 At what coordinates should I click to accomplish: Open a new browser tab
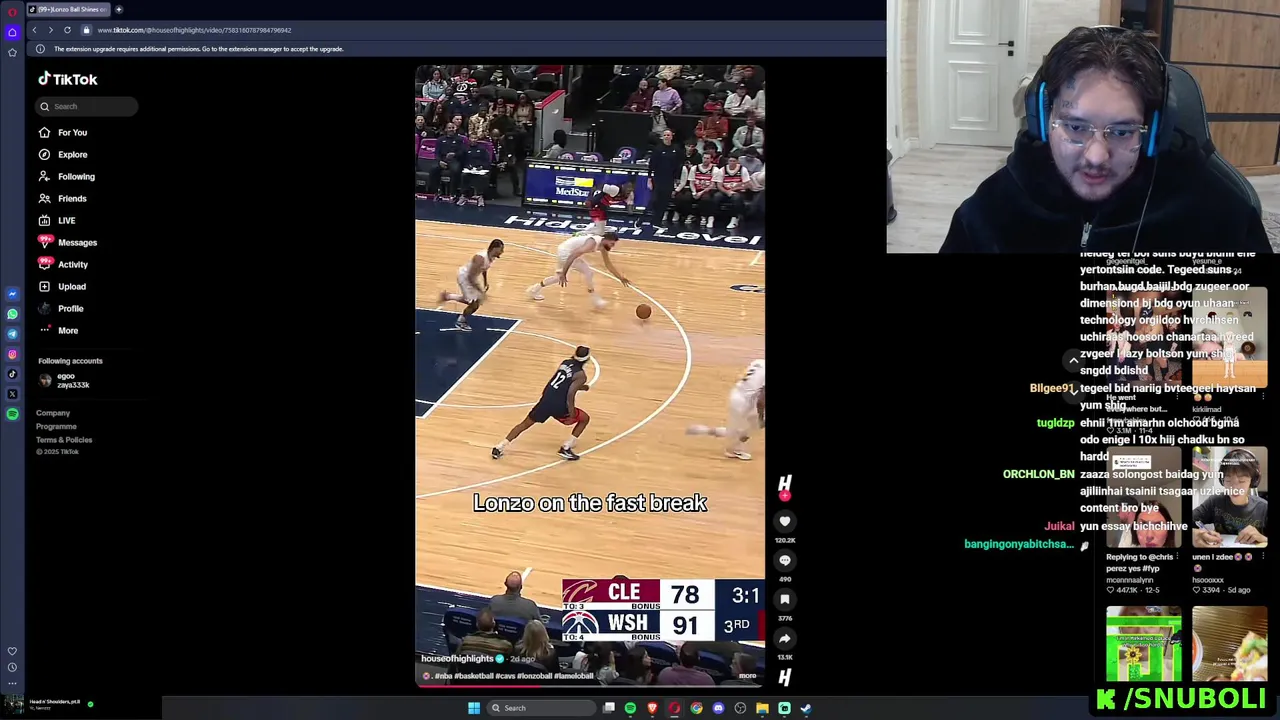[x=119, y=9]
